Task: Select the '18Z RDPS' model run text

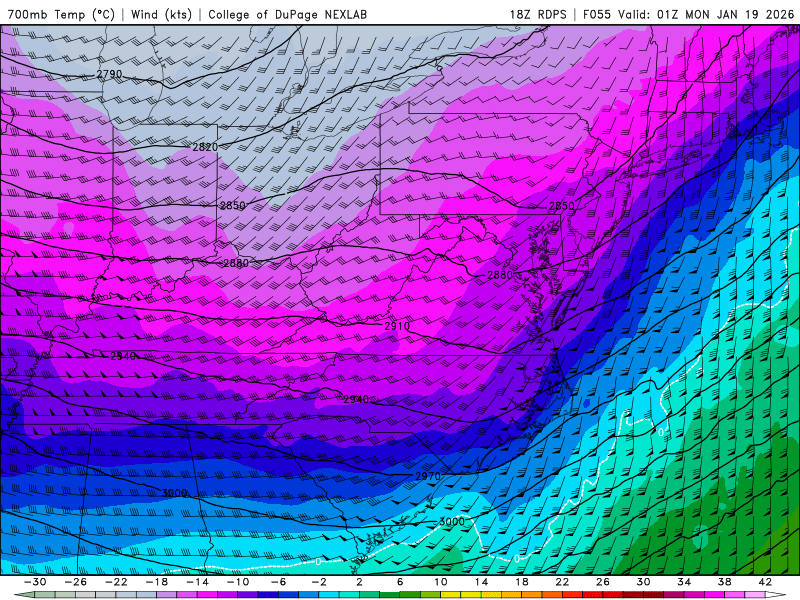Action: coord(538,14)
